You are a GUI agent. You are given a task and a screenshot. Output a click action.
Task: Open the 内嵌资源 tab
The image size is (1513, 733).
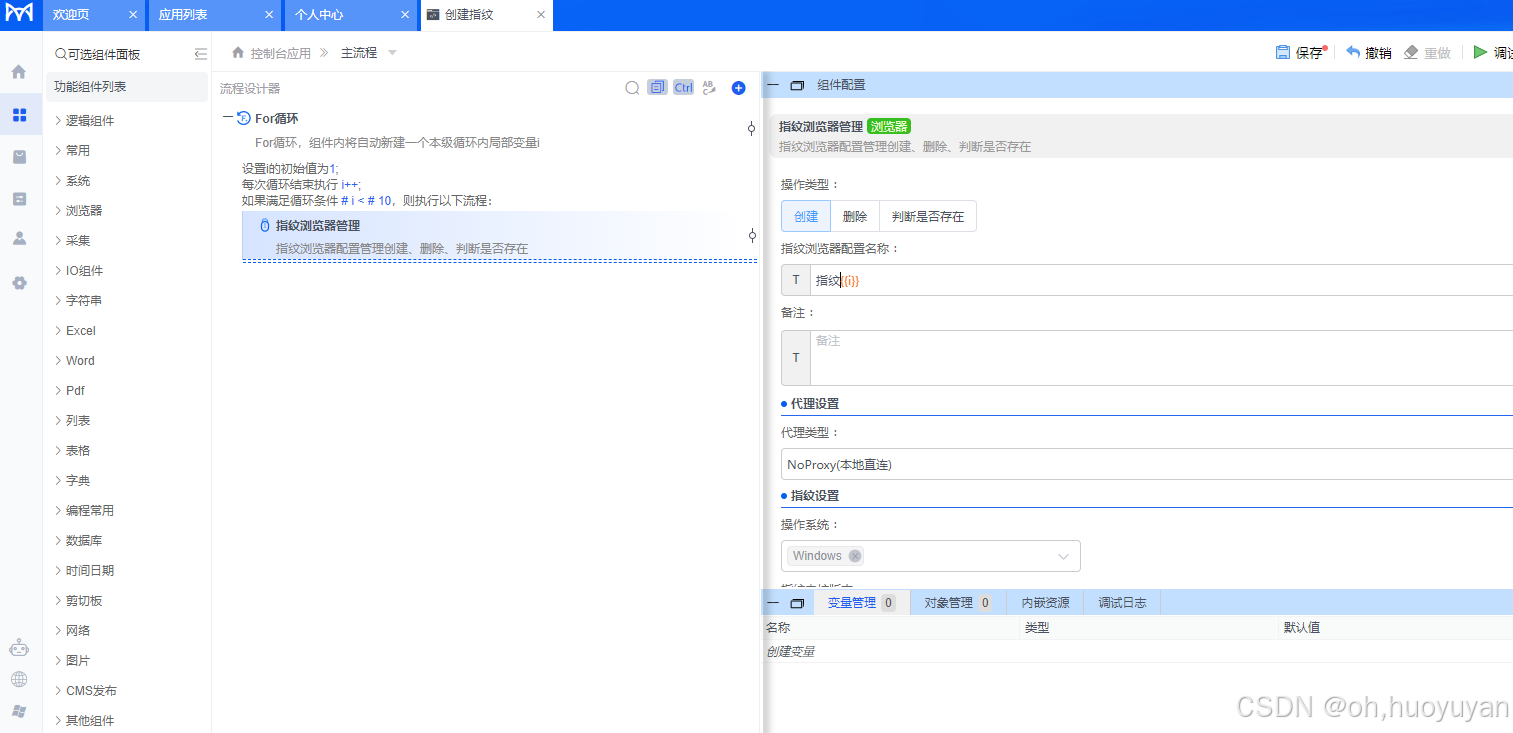point(1045,603)
